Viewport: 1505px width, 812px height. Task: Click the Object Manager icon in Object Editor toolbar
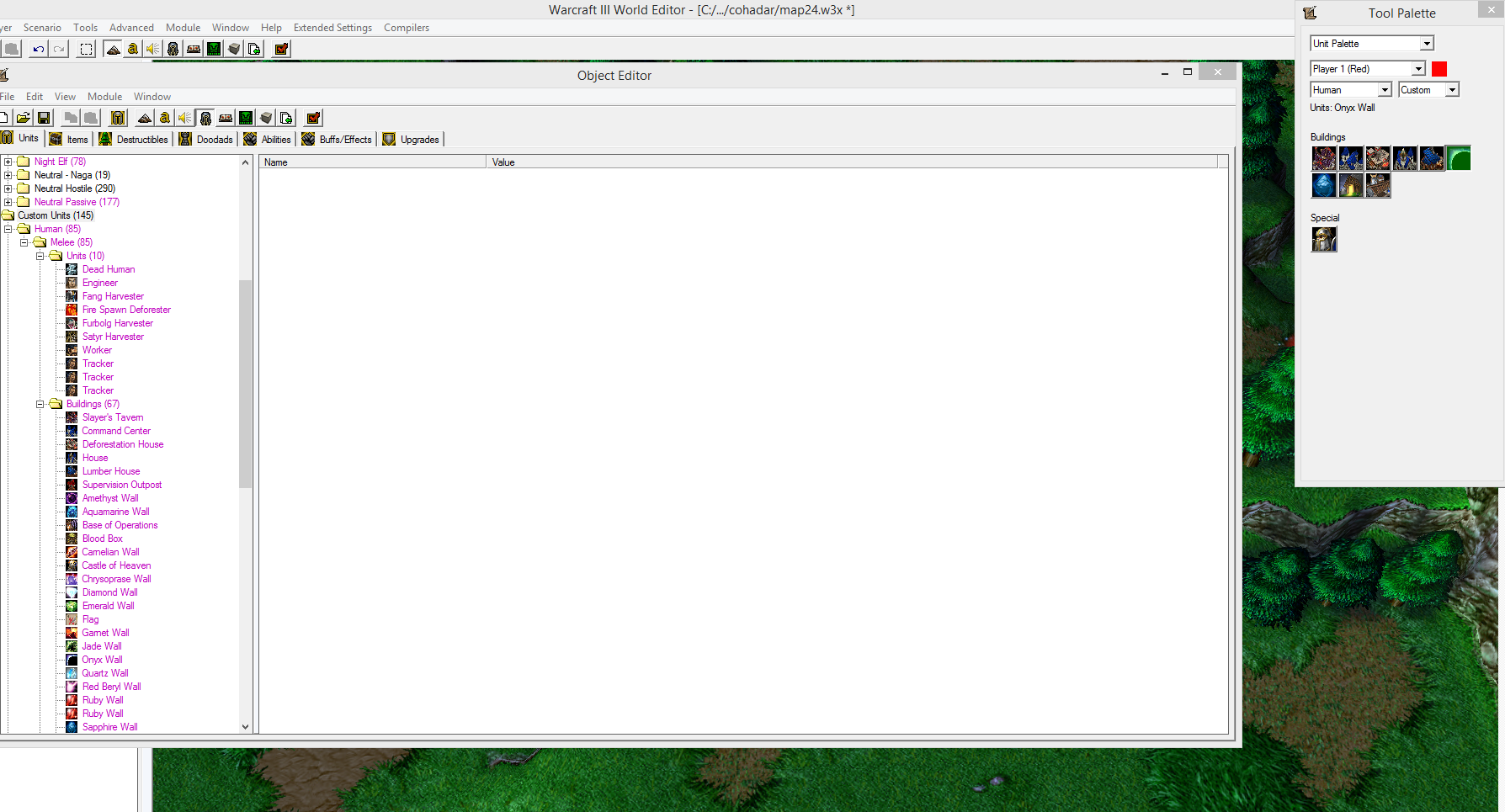point(266,118)
